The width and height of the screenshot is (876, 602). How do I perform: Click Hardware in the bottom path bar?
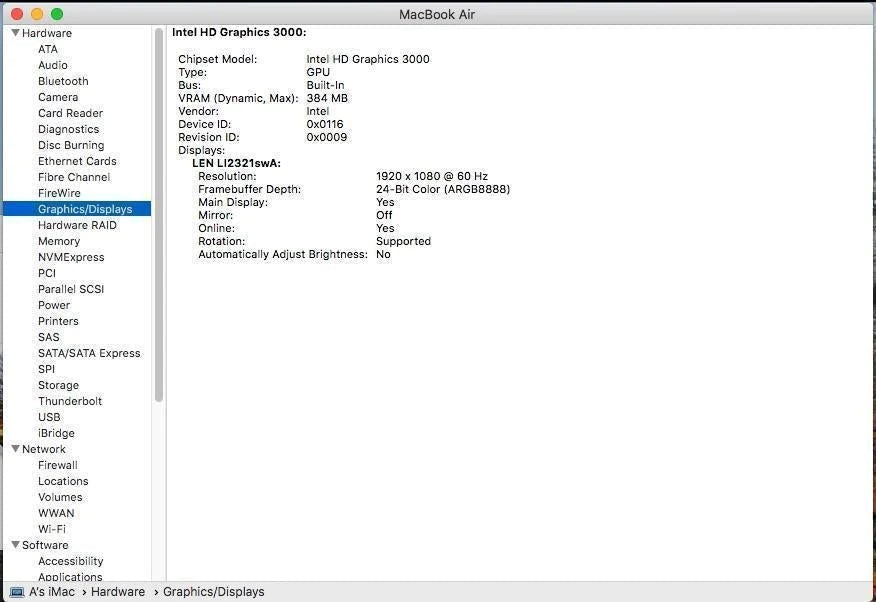[118, 592]
